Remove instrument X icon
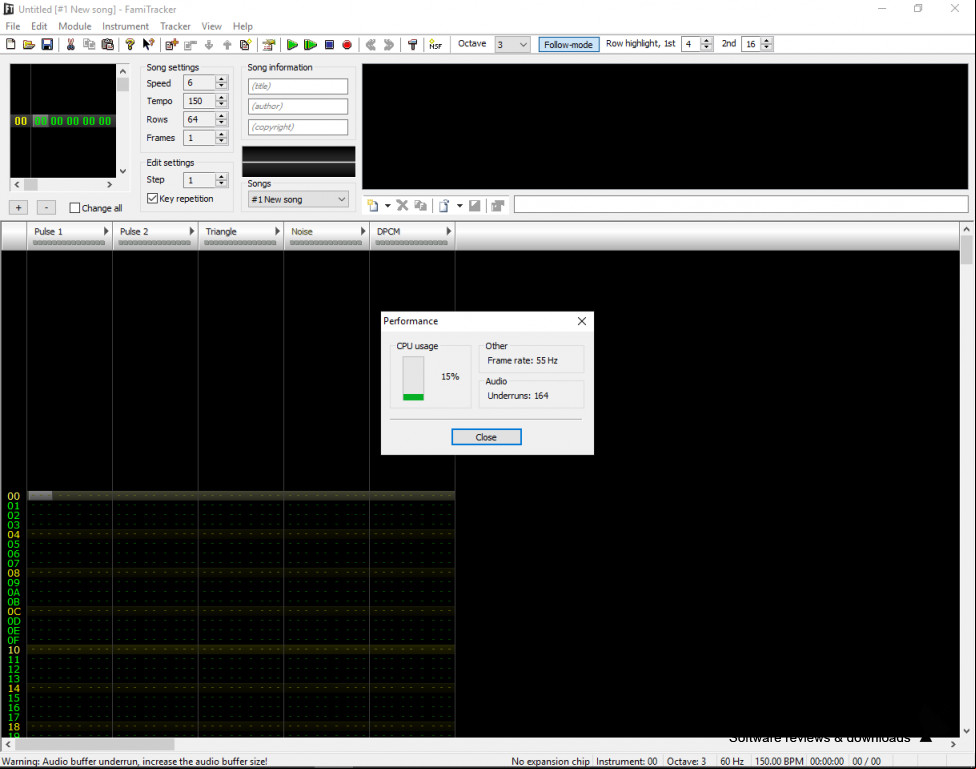This screenshot has height=769, width=976. click(x=402, y=205)
